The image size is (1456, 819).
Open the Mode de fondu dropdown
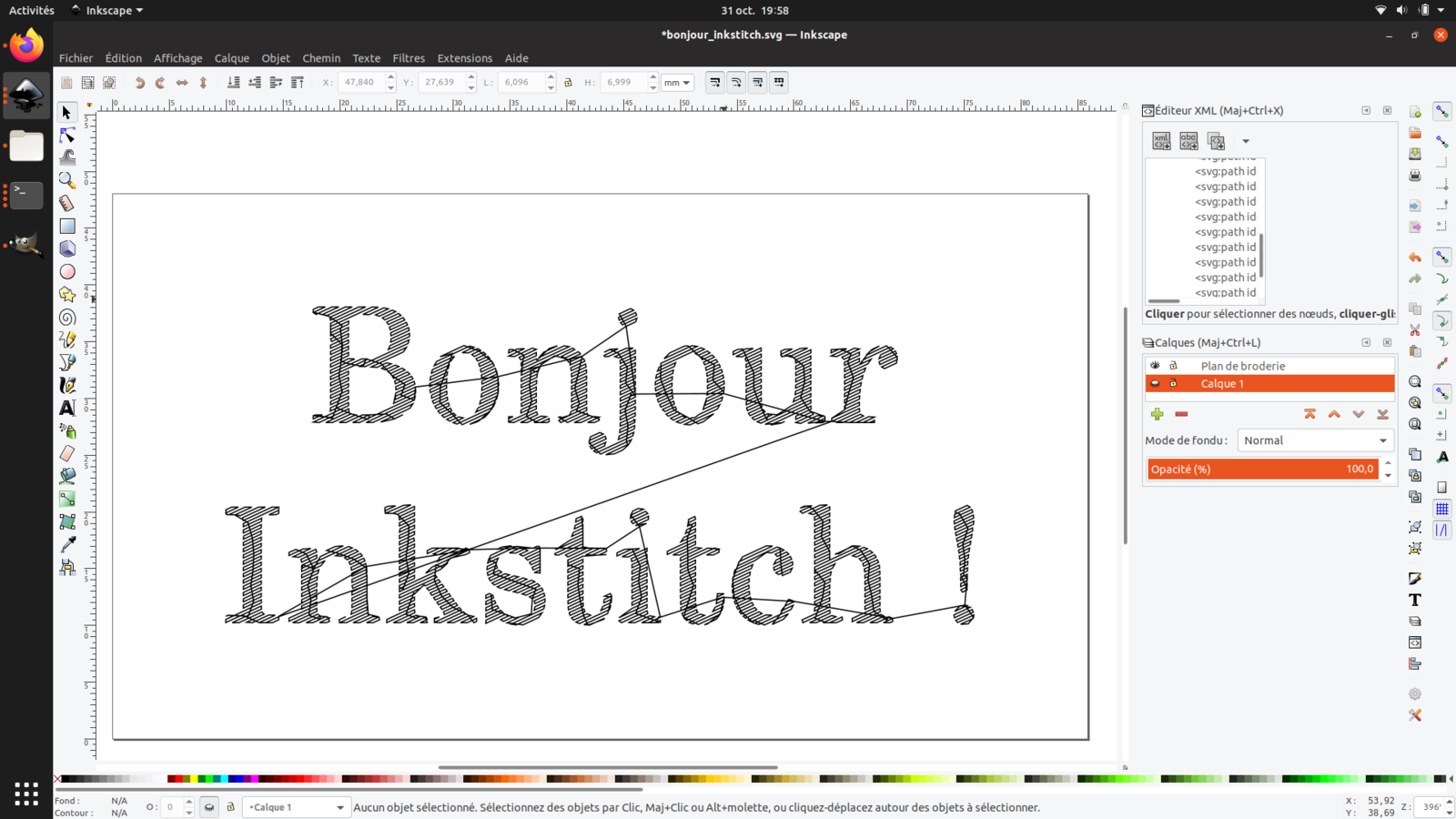click(1315, 440)
